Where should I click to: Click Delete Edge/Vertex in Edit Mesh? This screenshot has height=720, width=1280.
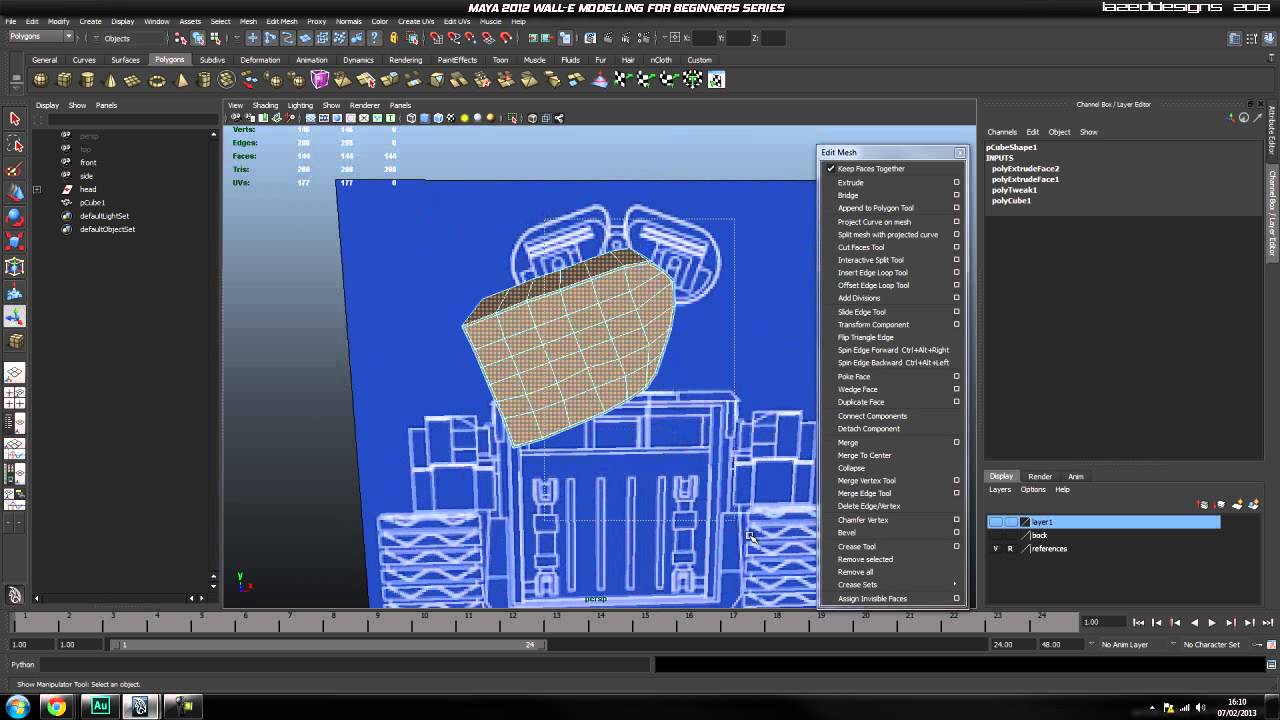[x=869, y=506]
